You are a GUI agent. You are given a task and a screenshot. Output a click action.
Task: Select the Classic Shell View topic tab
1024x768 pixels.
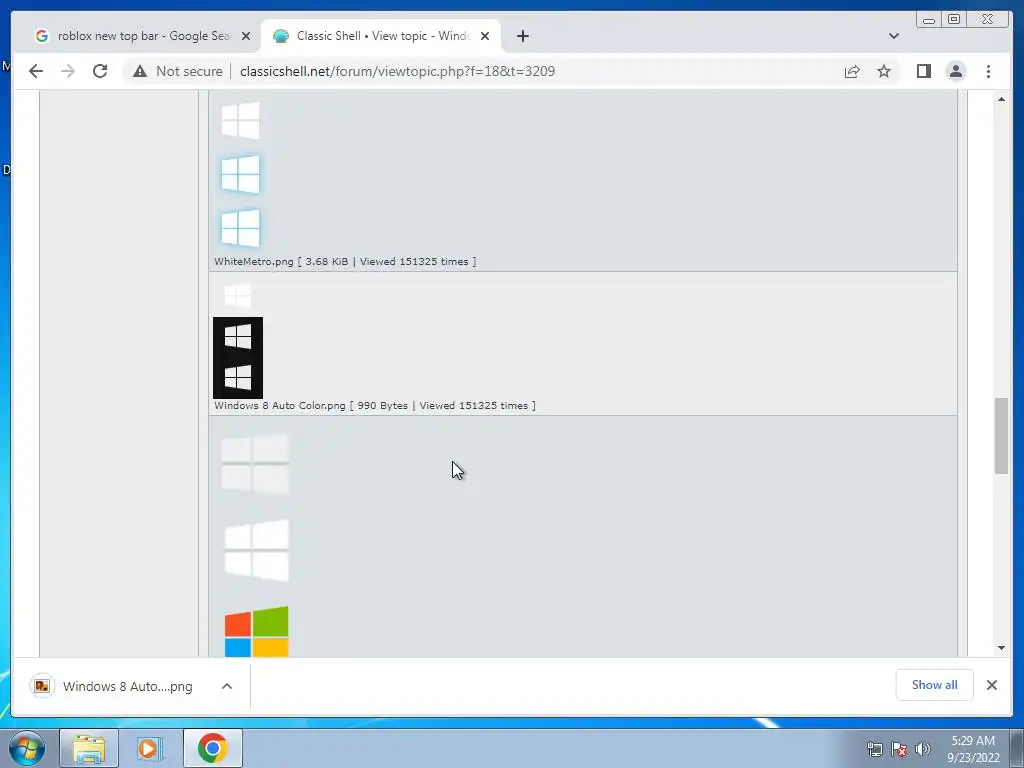pyautogui.click(x=380, y=36)
